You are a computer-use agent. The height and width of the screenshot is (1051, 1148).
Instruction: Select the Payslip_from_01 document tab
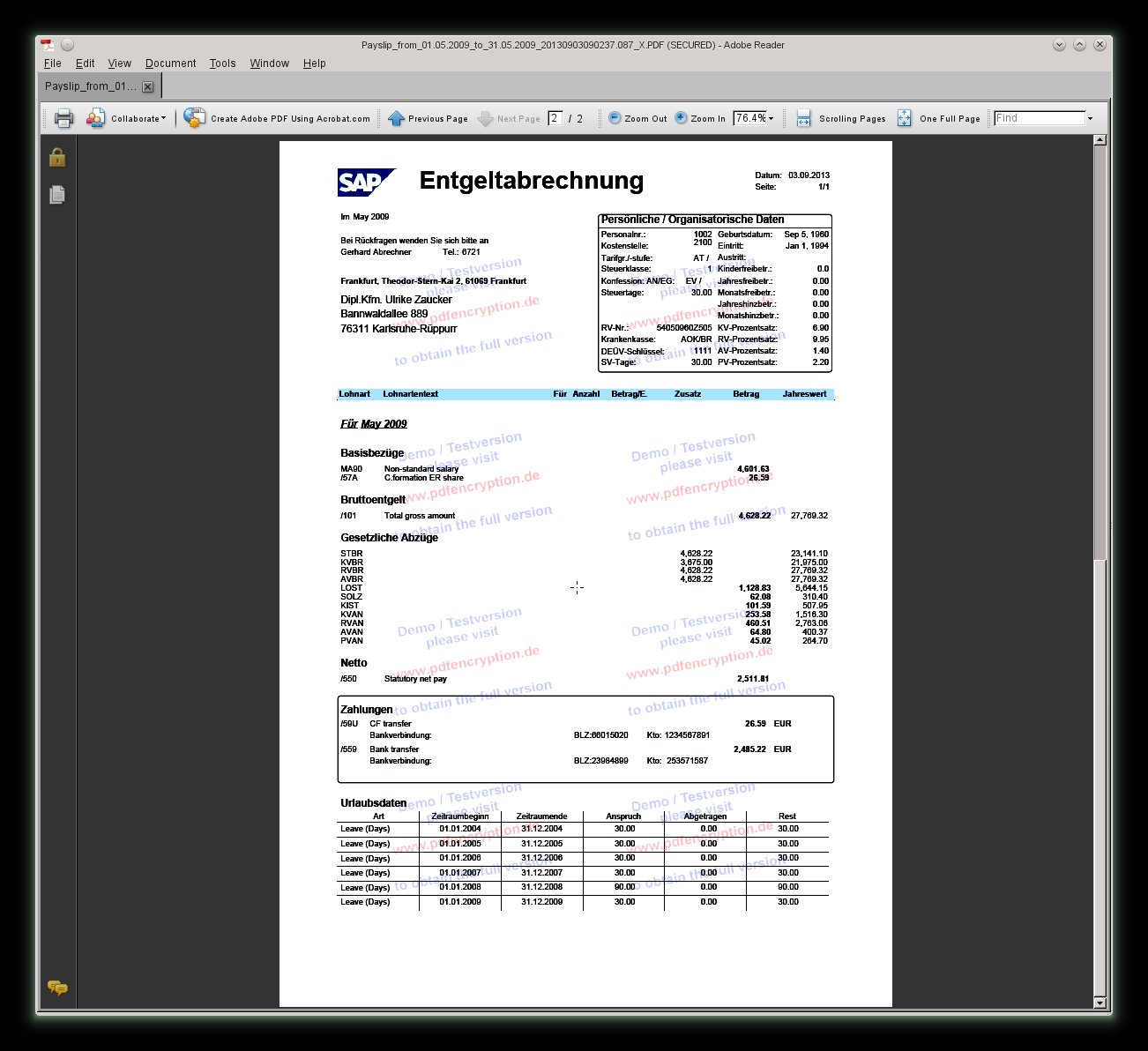[x=91, y=86]
